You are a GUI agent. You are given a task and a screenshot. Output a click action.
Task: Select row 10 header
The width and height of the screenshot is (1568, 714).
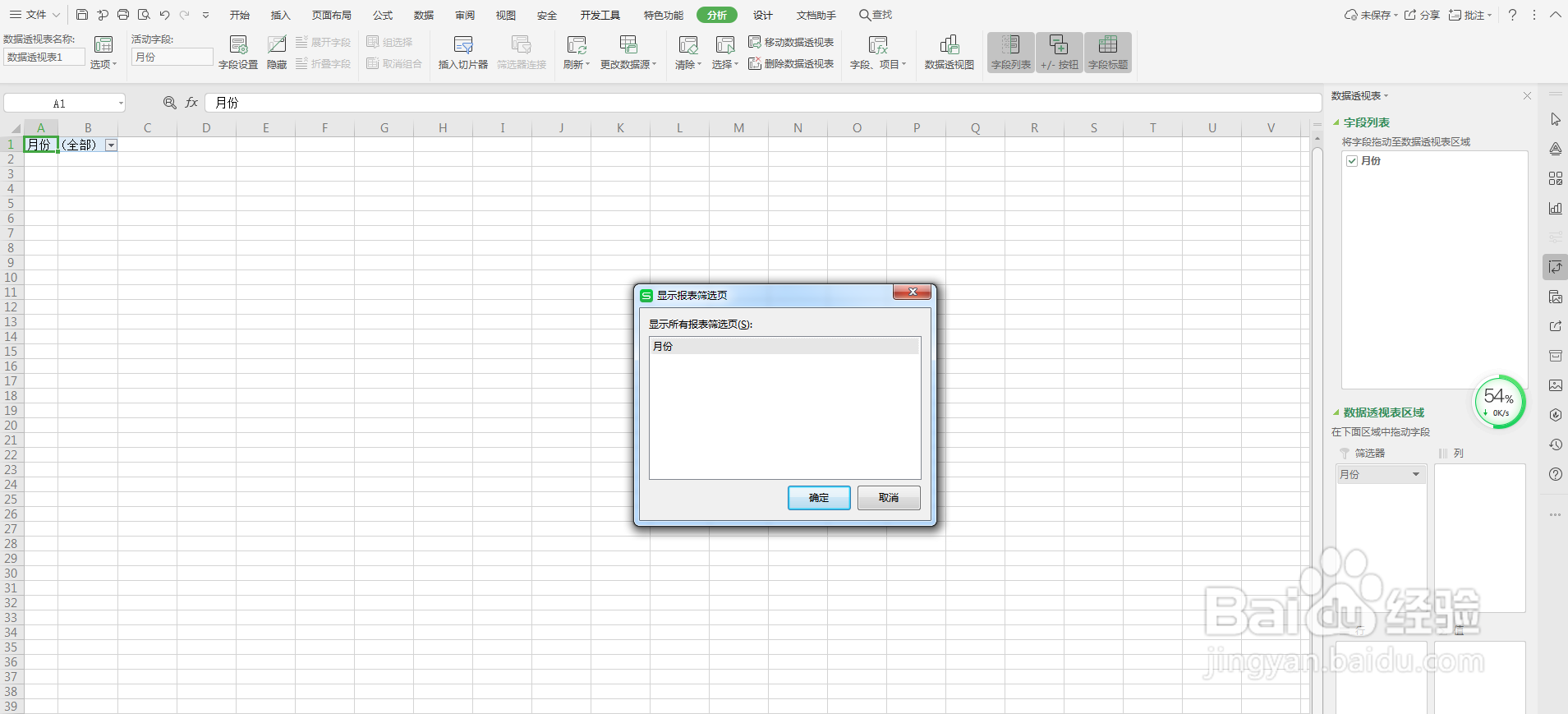coord(11,278)
